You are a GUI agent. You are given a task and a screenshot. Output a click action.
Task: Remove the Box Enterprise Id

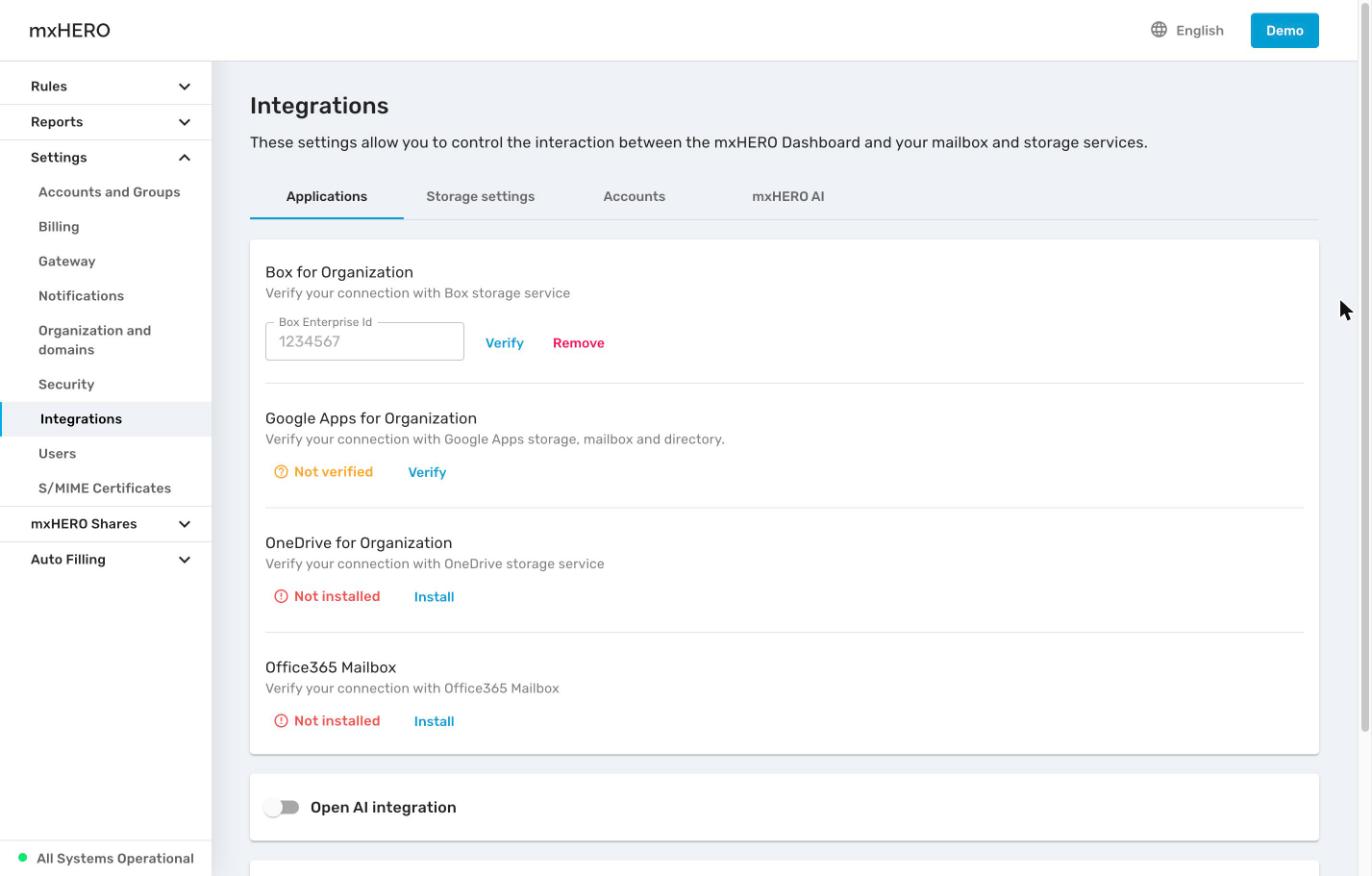(579, 343)
